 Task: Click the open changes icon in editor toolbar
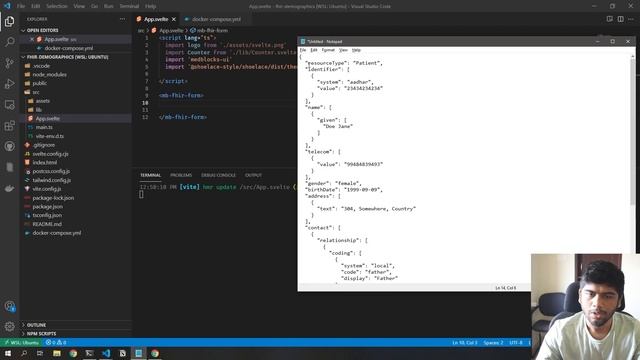click(x=609, y=19)
